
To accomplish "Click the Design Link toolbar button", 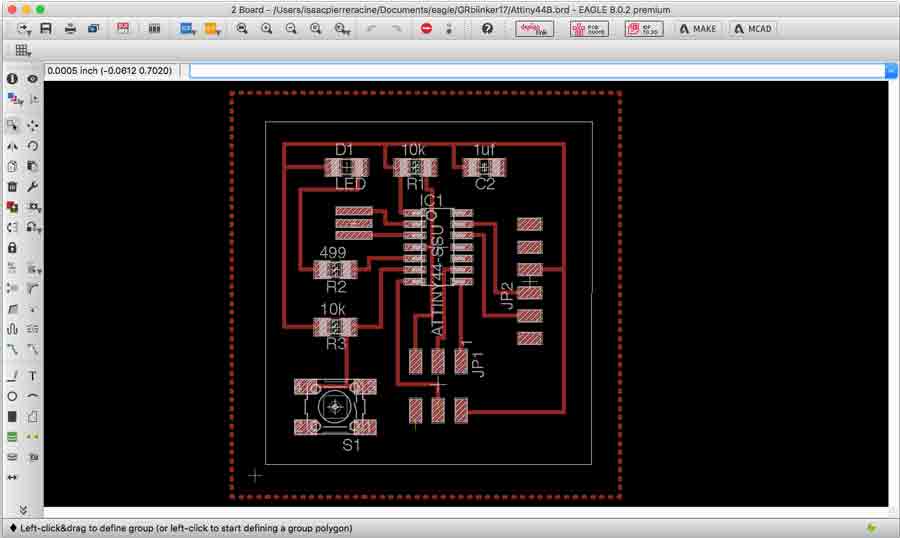I will pyautogui.click(x=534, y=29).
